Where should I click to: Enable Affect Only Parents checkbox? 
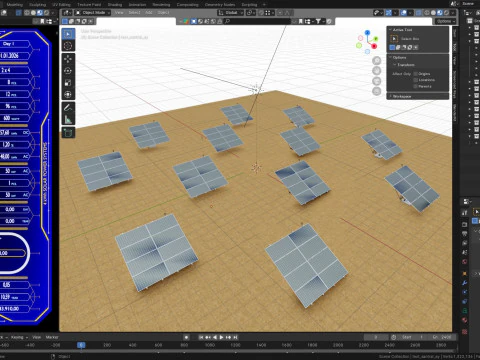point(416,86)
